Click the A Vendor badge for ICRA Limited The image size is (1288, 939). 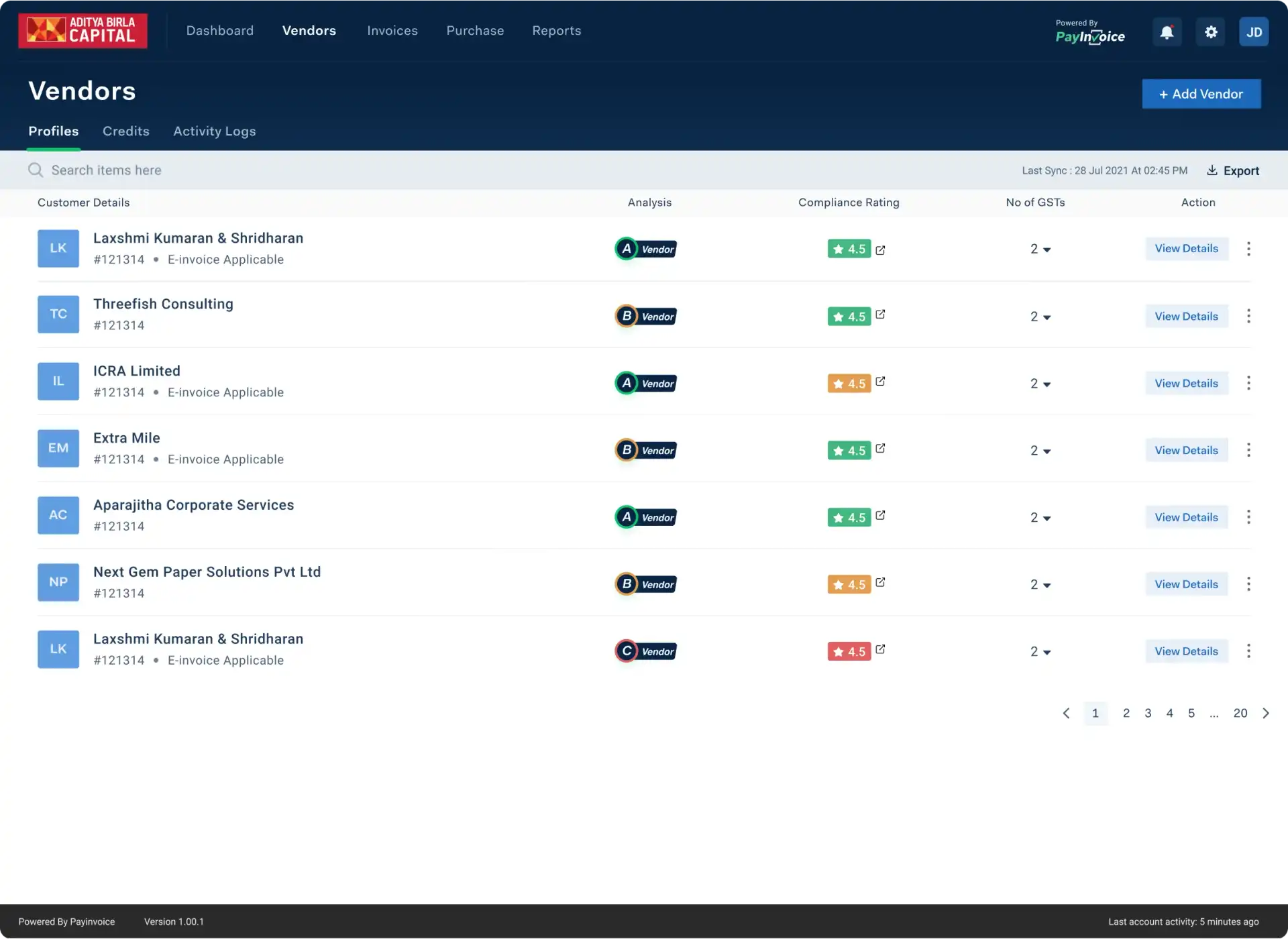click(645, 383)
